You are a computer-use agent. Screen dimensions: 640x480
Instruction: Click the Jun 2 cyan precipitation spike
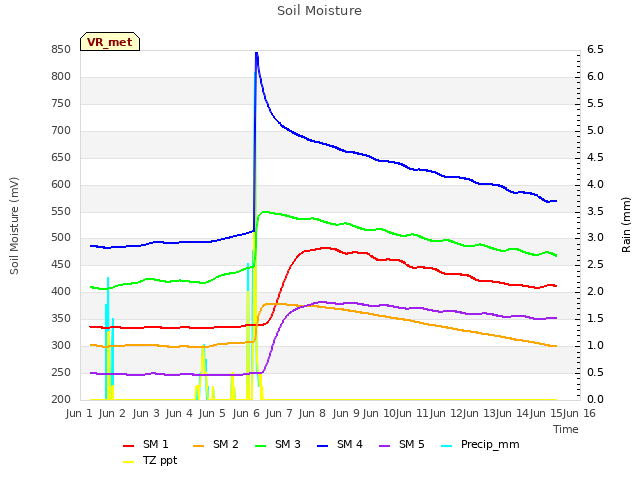point(108,278)
